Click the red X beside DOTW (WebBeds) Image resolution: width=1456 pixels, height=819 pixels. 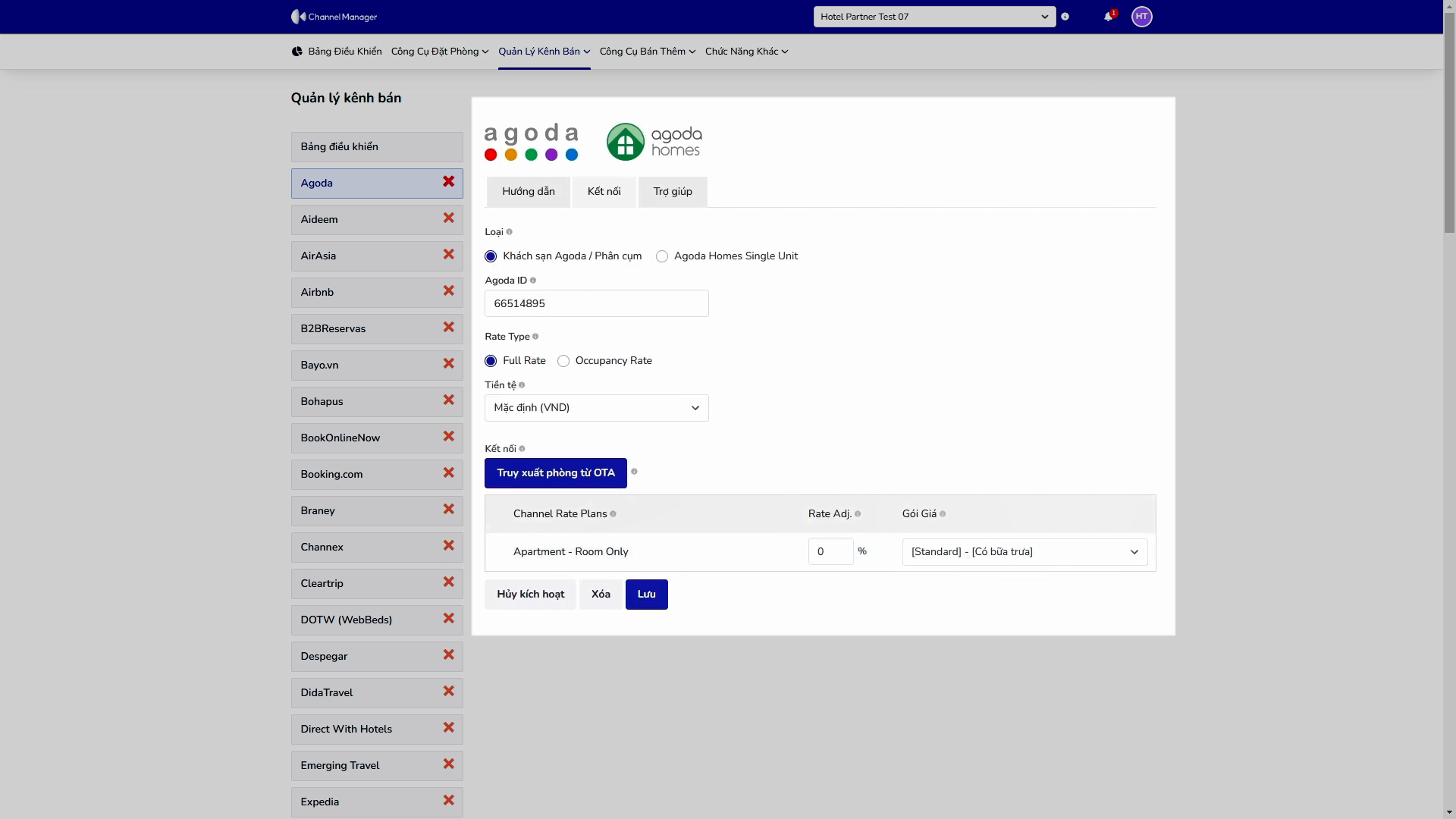[x=449, y=619]
